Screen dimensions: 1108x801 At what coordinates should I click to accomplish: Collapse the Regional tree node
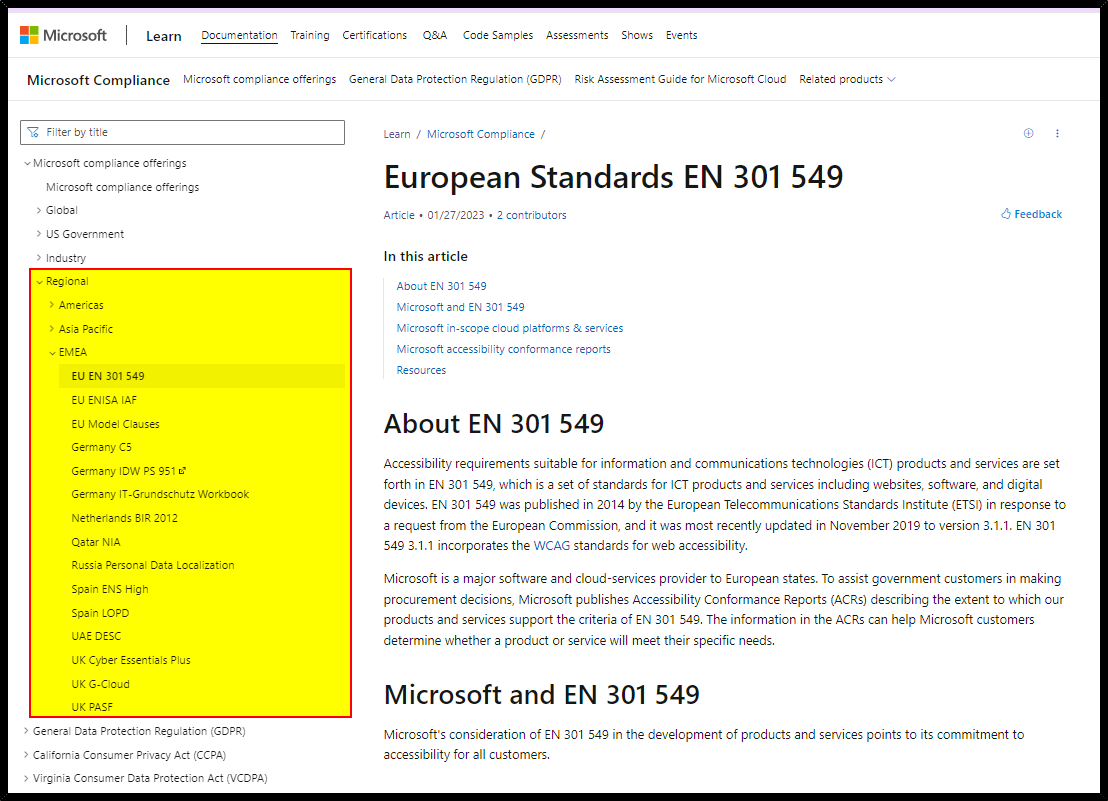[62, 281]
